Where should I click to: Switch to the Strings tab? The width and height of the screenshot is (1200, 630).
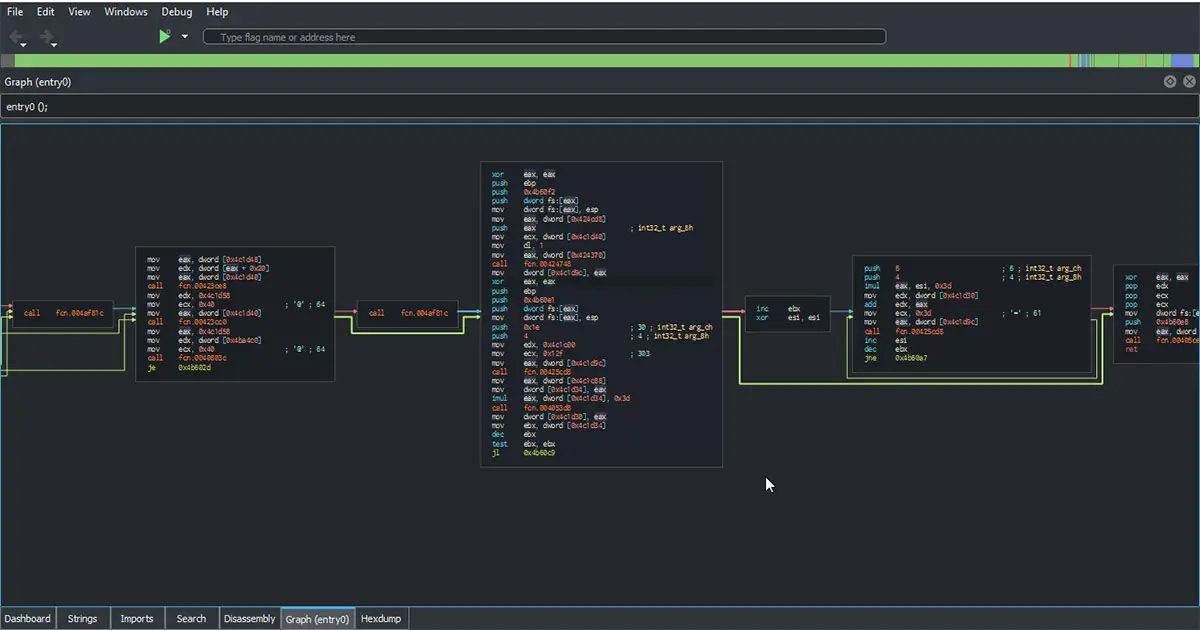click(x=82, y=618)
